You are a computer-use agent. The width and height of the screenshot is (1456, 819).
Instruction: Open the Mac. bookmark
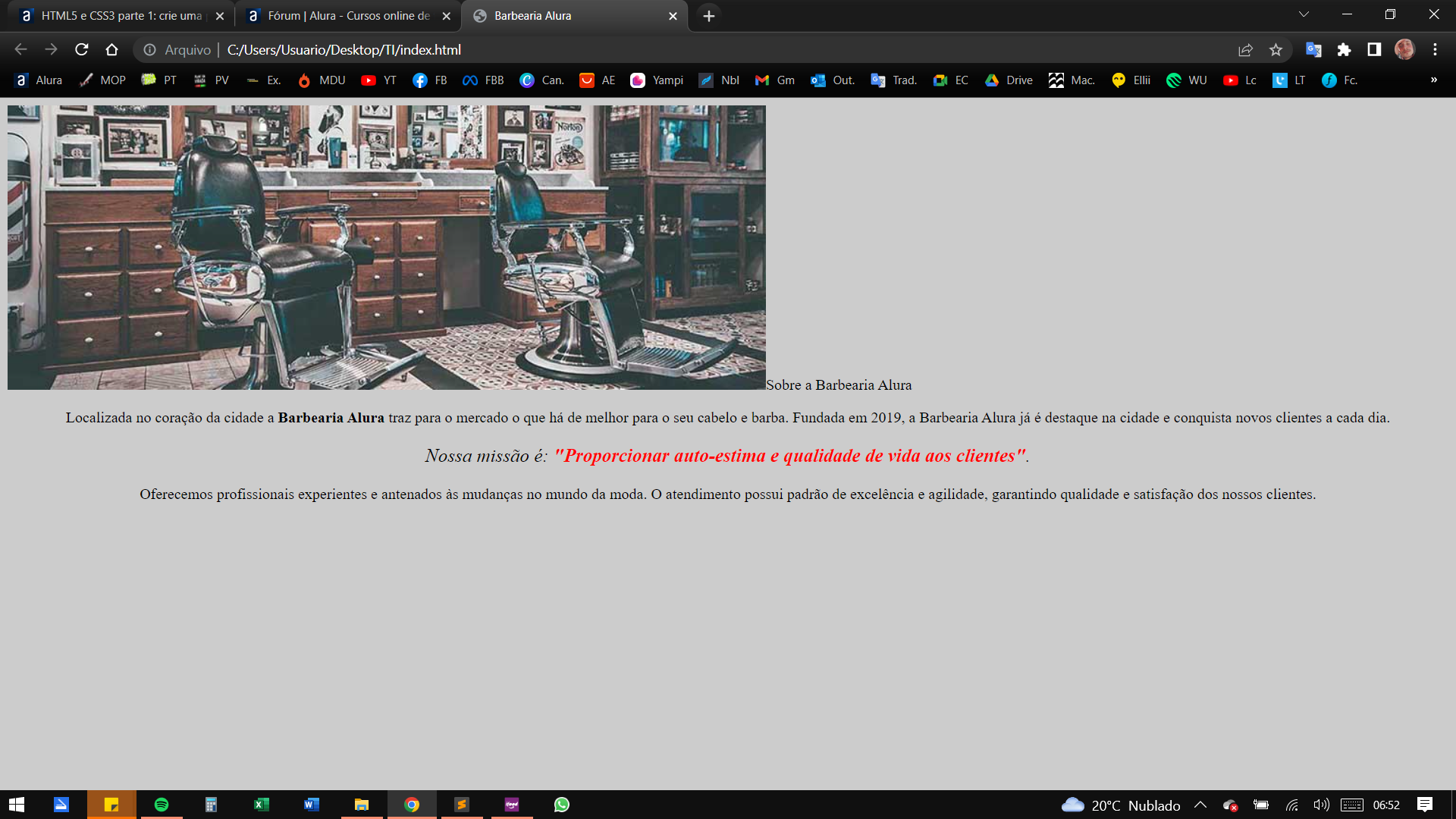coord(1072,80)
